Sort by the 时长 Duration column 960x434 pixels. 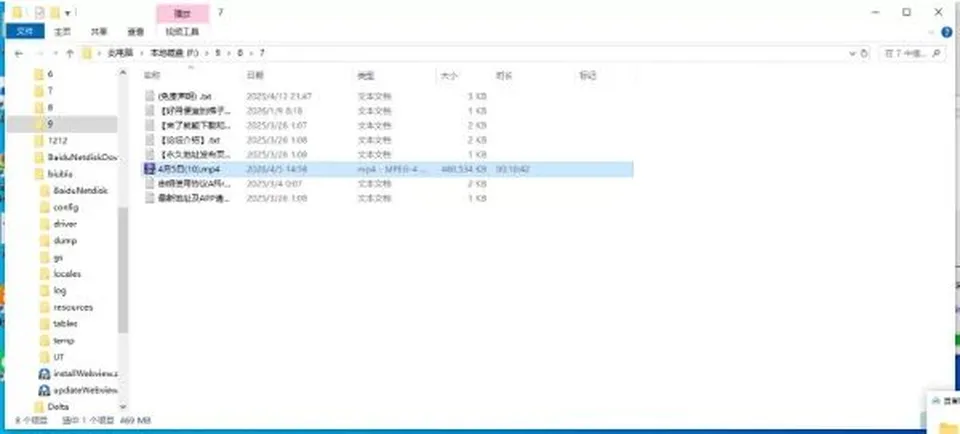(x=504, y=76)
